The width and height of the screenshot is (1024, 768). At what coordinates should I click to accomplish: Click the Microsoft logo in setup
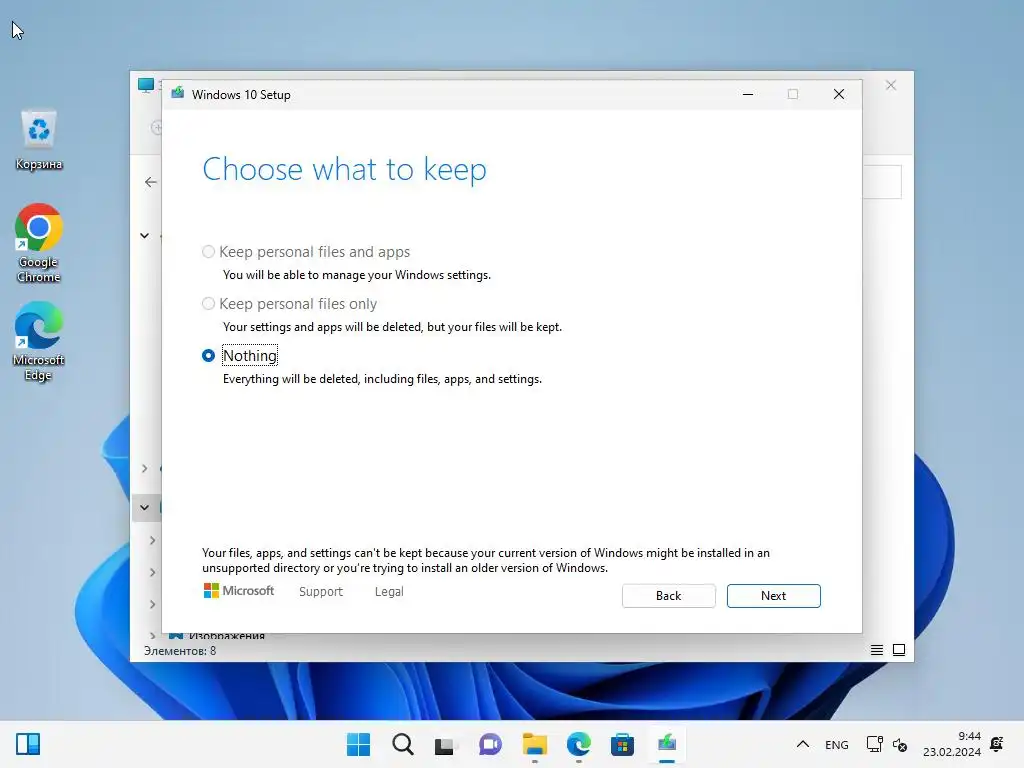239,590
